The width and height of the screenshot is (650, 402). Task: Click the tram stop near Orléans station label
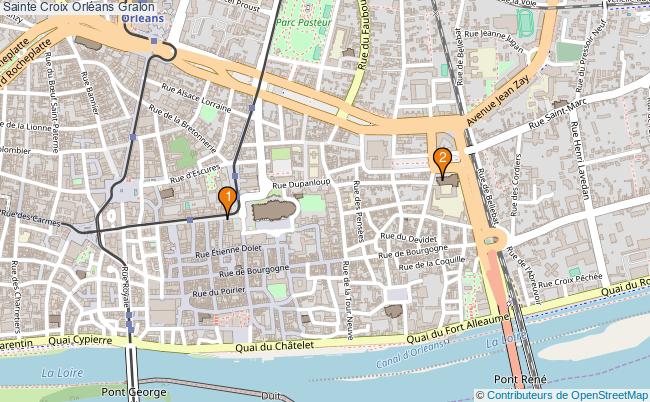(x=154, y=41)
